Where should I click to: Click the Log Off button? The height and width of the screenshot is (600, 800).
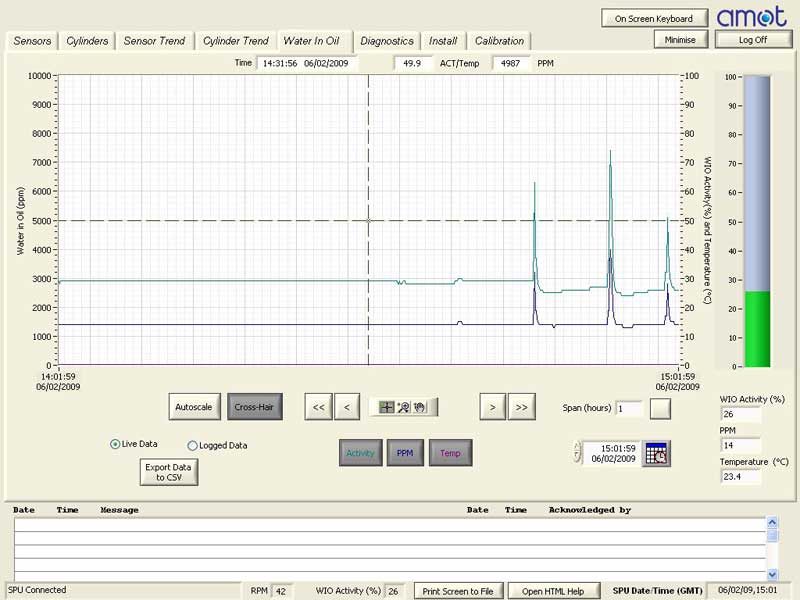753,39
